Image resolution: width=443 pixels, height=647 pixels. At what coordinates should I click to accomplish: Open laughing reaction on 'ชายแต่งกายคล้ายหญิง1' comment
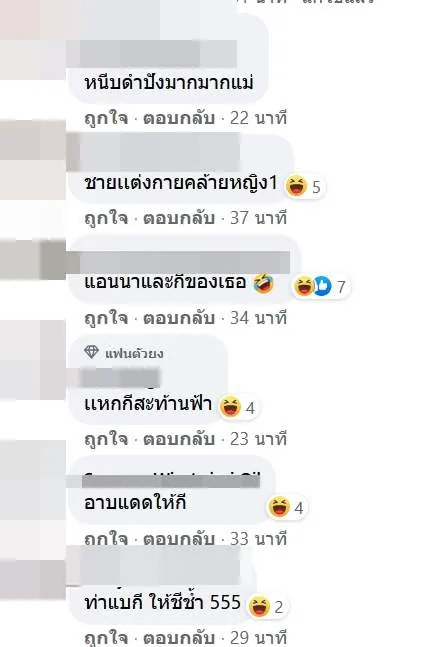(296, 186)
